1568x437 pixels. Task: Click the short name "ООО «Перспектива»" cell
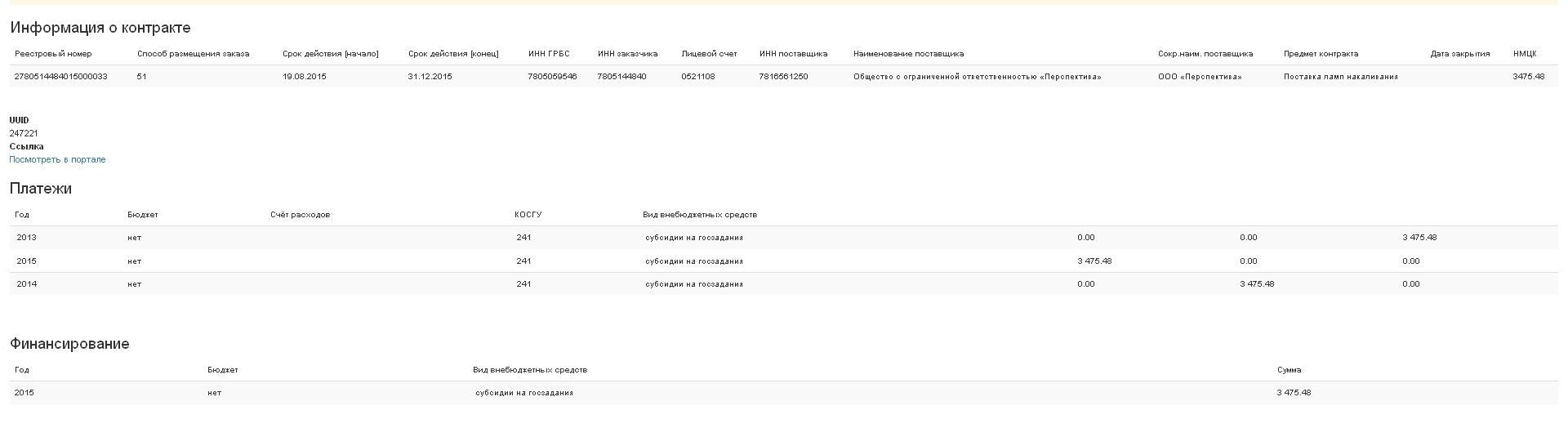click(x=1199, y=77)
